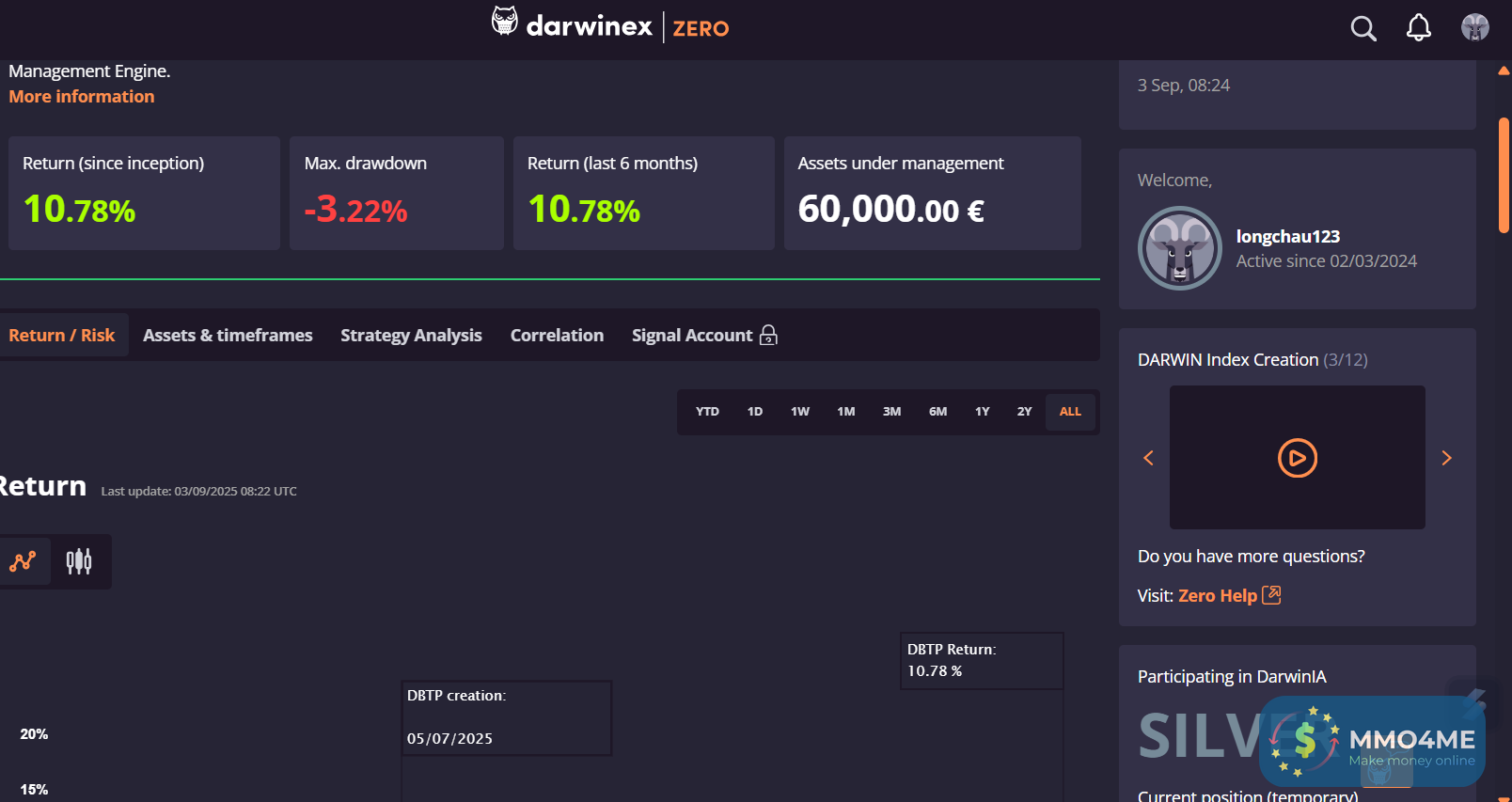Click the Zero Help external link icon
1512x802 pixels.
[1271, 595]
